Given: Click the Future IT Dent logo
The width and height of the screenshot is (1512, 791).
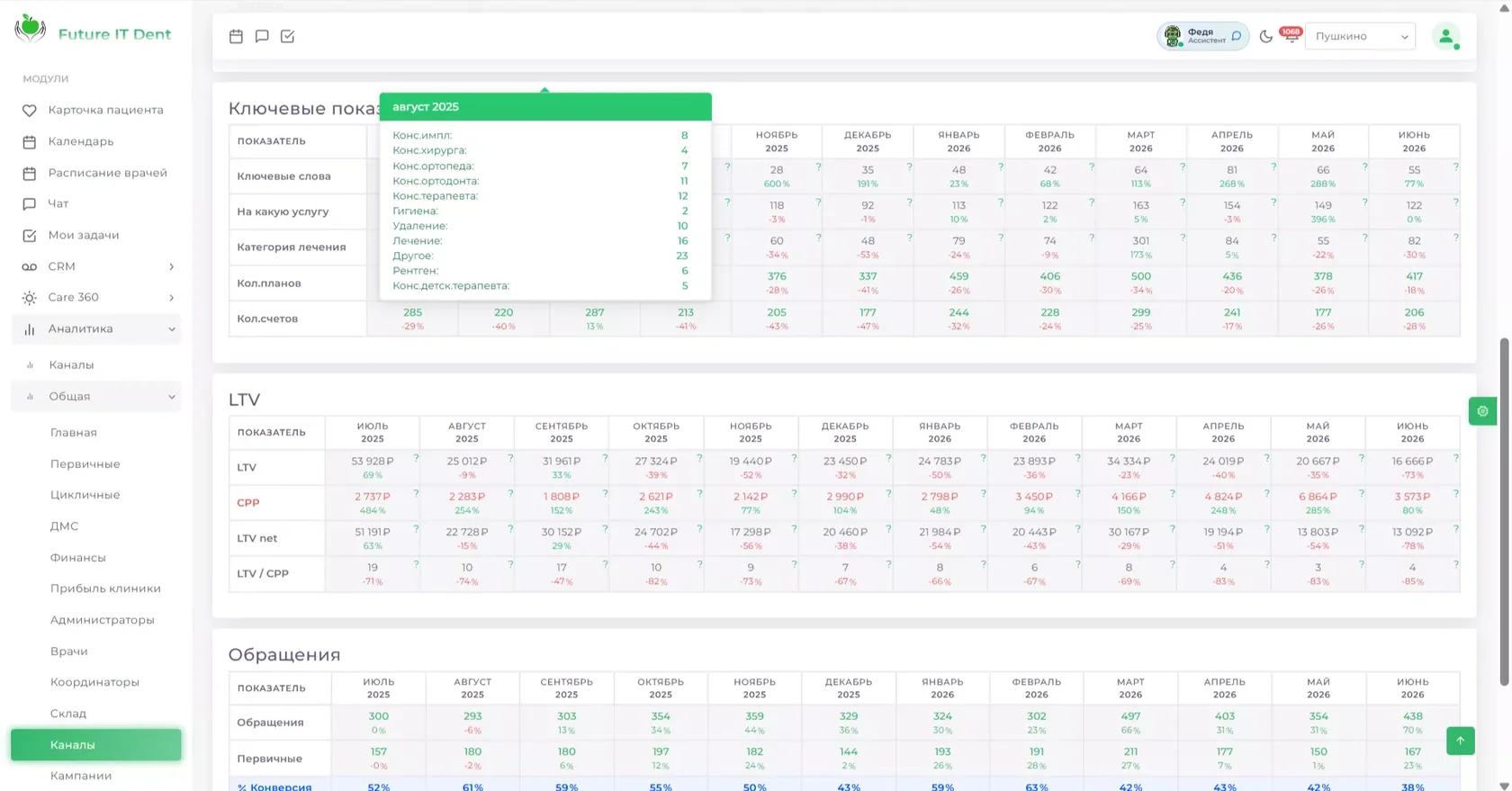Looking at the screenshot, I should (93, 32).
